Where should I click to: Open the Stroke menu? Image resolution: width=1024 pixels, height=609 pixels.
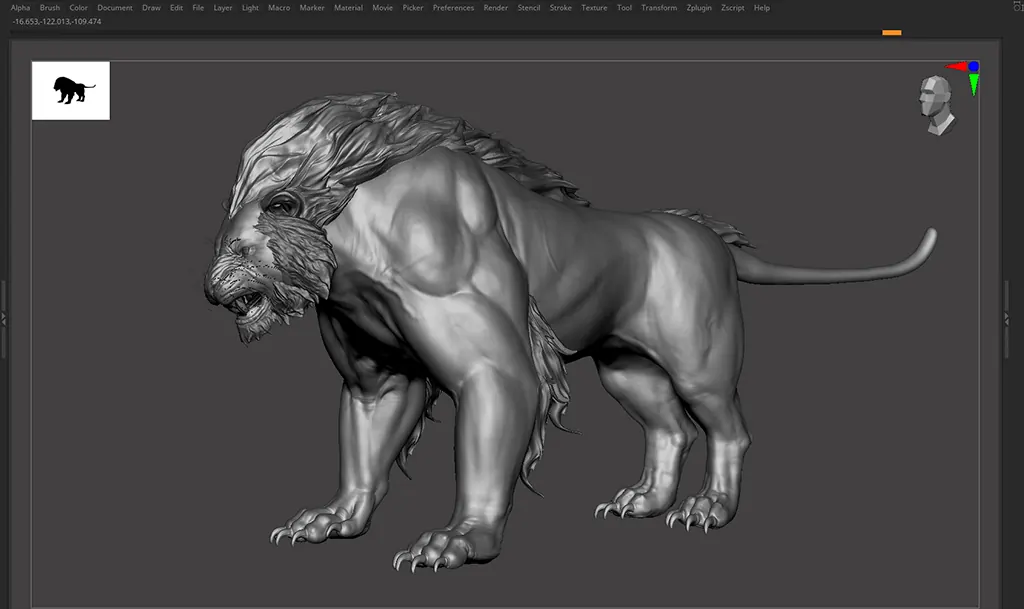click(560, 8)
